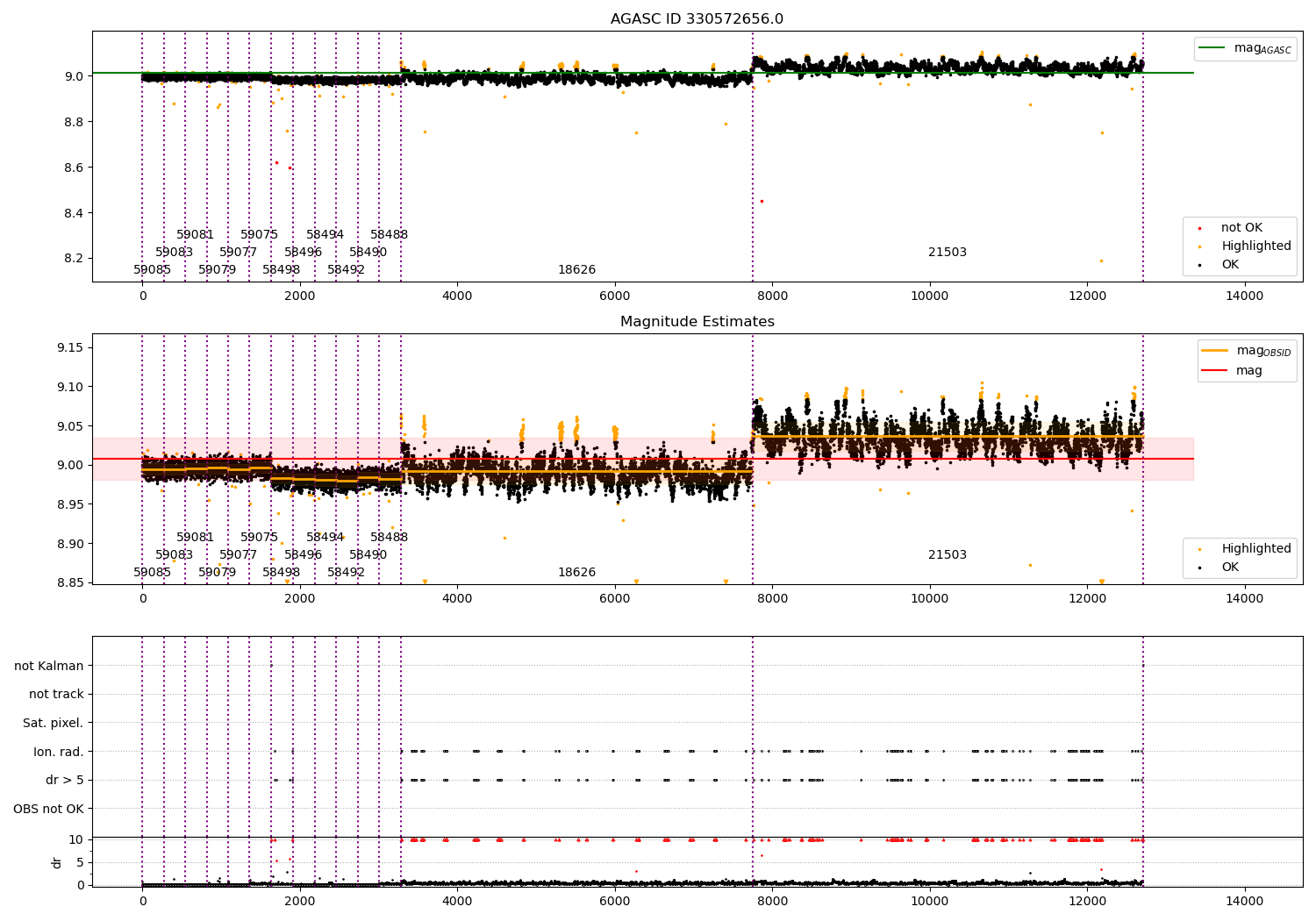The width and height of the screenshot is (1316, 921).
Task: Click the mag OBSID legend entry with orange line
Action: (1245, 351)
